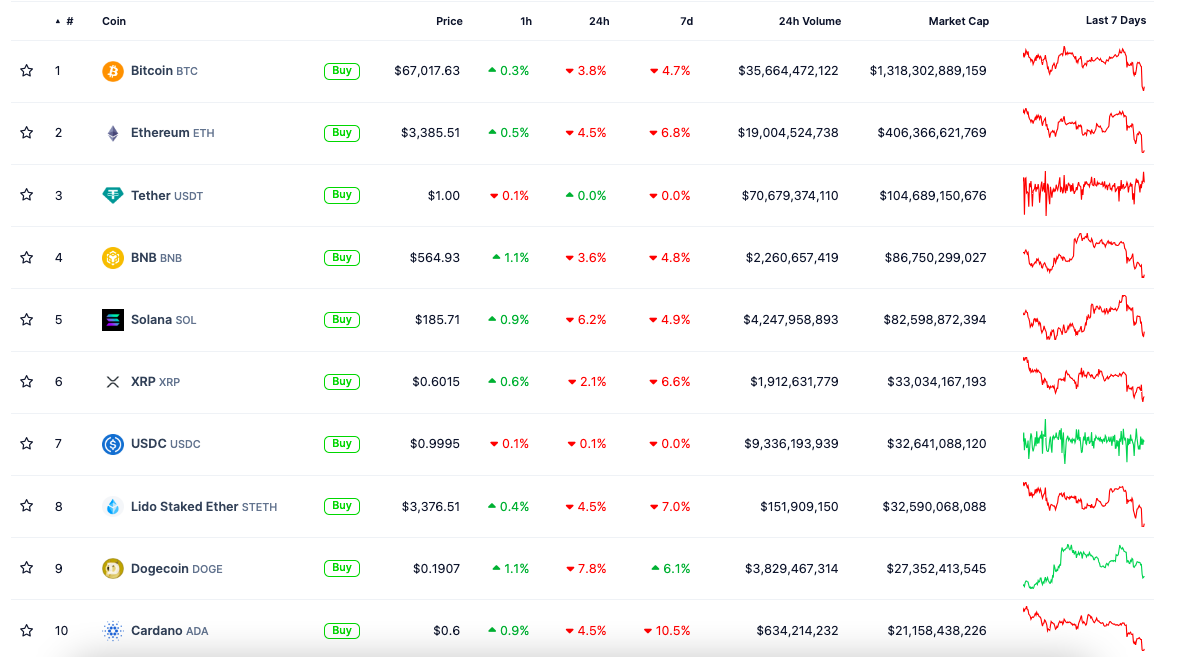View the Solana 7-day sparkline chart
This screenshot has width=1177, height=657.
[x=1083, y=318]
